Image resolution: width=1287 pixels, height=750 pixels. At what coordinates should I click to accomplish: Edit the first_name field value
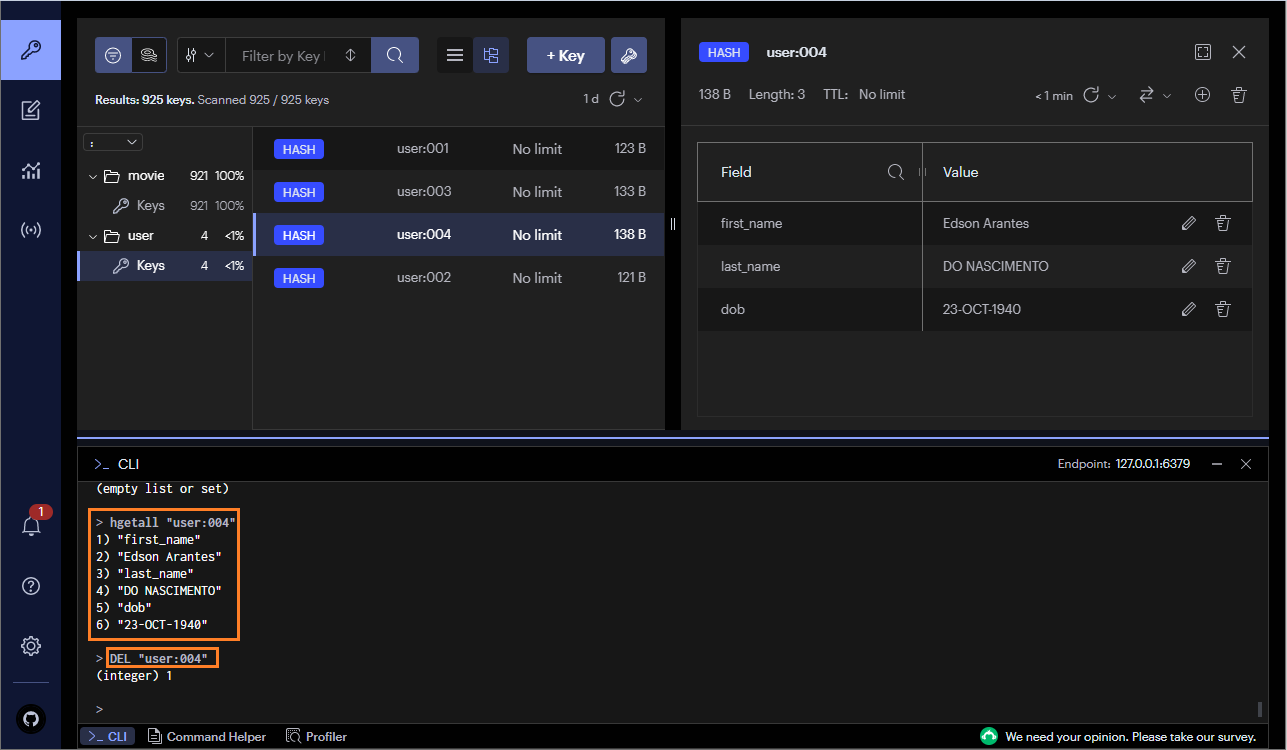click(1188, 224)
